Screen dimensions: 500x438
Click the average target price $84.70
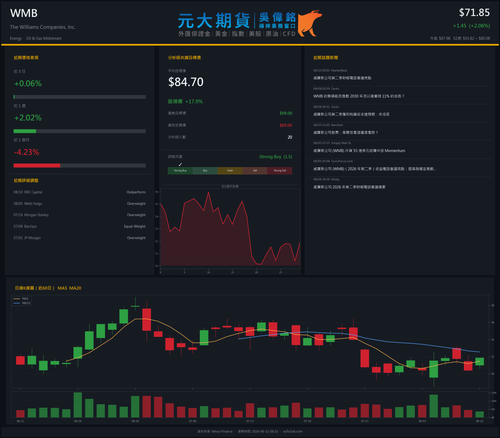coord(186,82)
